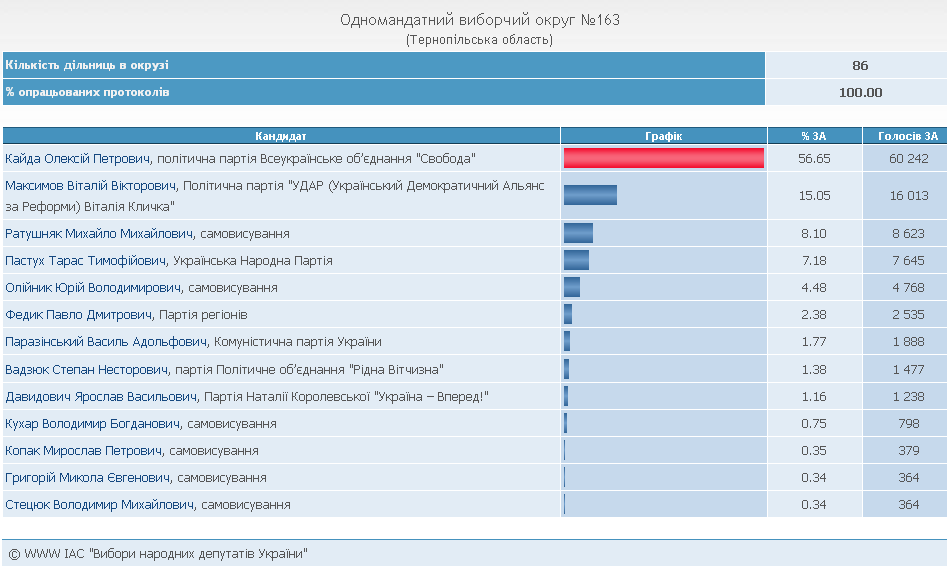Open candidate link Паразінський Василь Адольфович
Screen dimensions: 947x566
(106, 342)
